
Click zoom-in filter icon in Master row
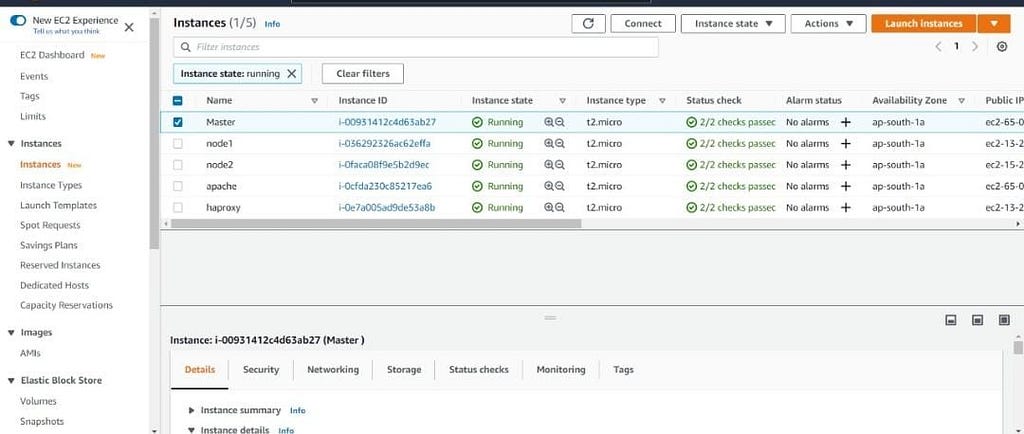click(x=549, y=122)
